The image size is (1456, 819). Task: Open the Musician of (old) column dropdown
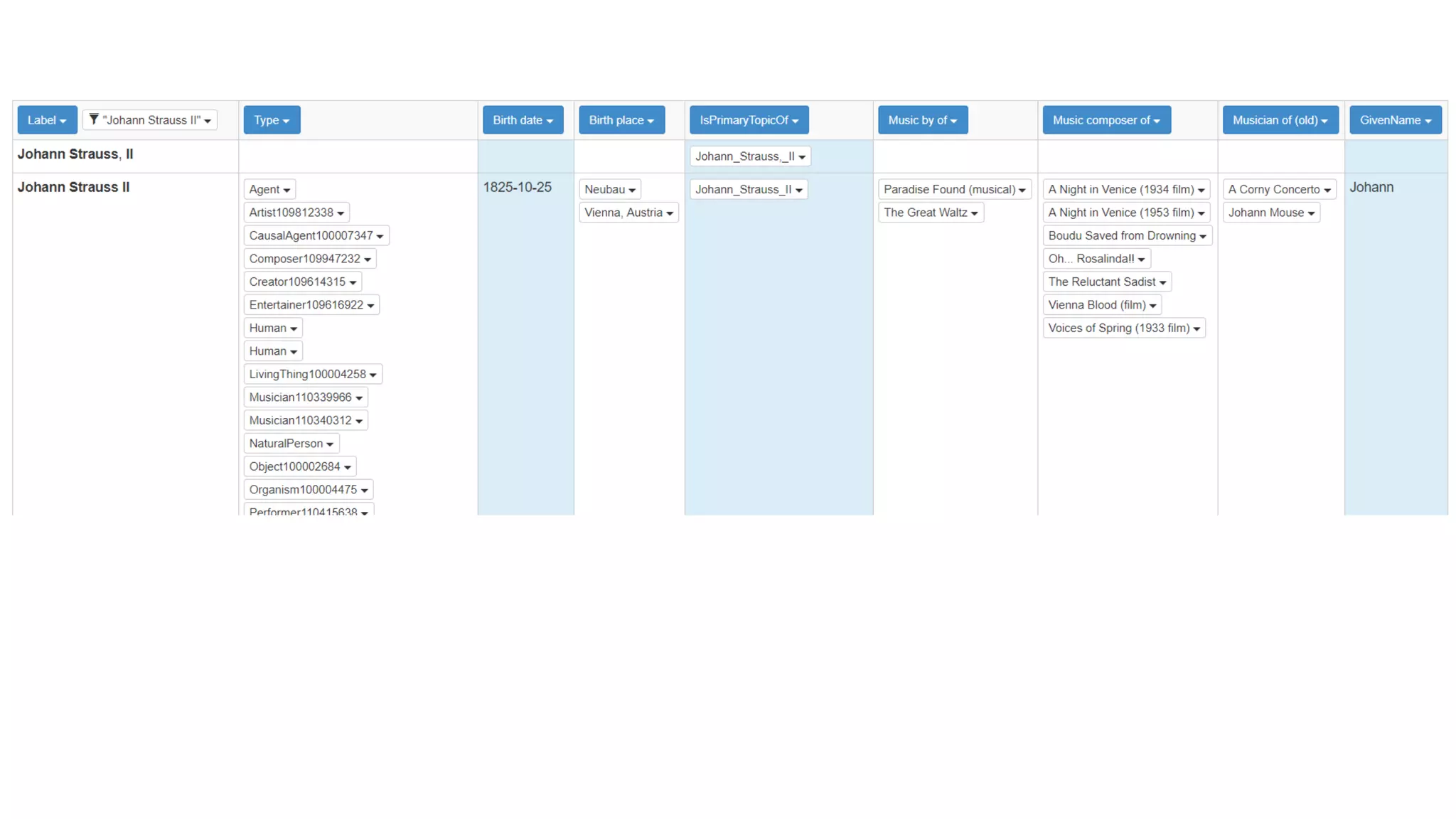1280,120
